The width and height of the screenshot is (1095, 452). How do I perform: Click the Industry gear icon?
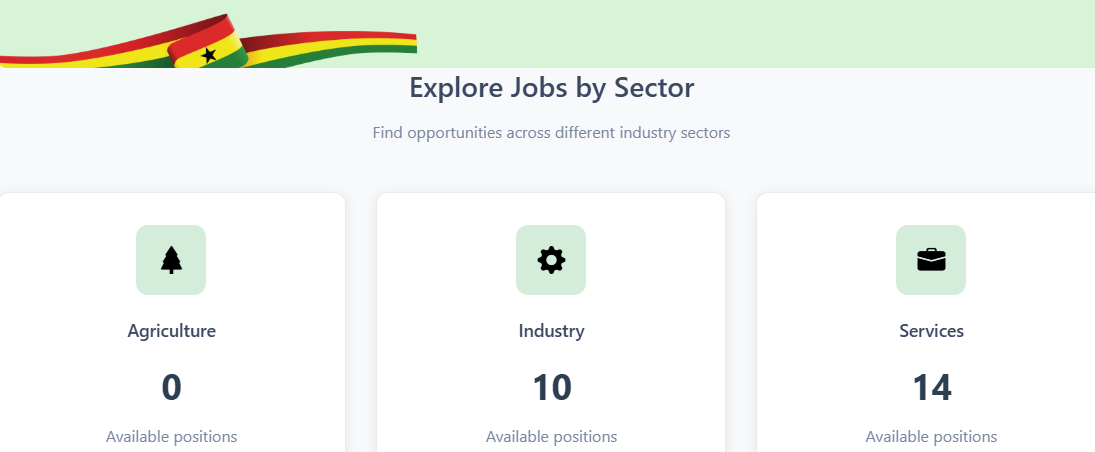[551, 260]
